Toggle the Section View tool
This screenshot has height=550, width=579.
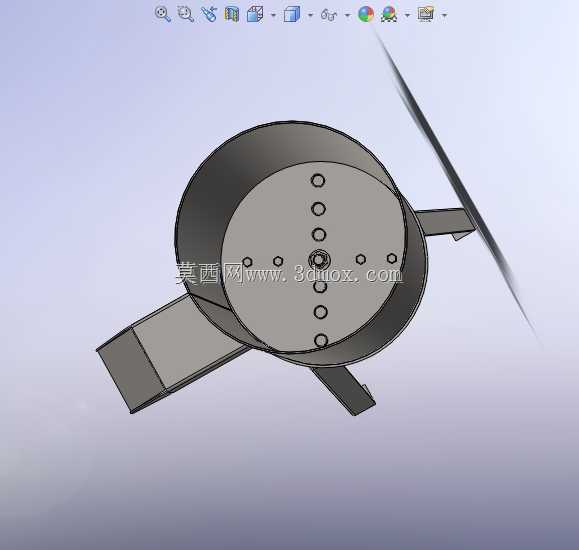point(232,14)
